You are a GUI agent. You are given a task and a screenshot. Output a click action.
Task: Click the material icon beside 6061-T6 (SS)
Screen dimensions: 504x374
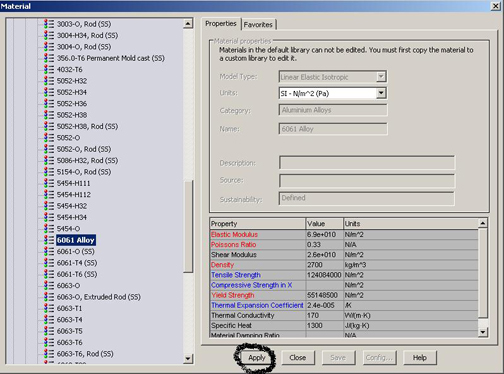(49, 274)
